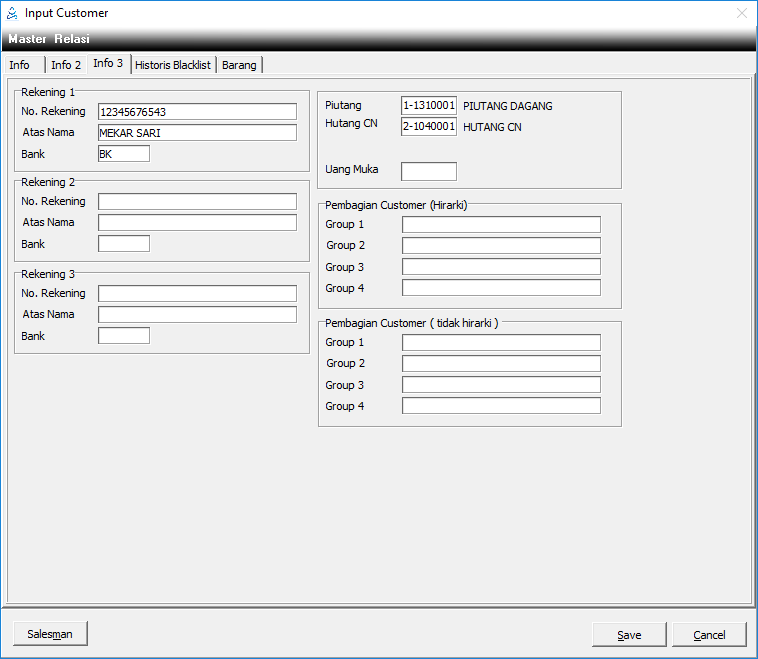Viewport: 758px width, 659px height.
Task: Click the Salesman button
Action: click(50, 634)
